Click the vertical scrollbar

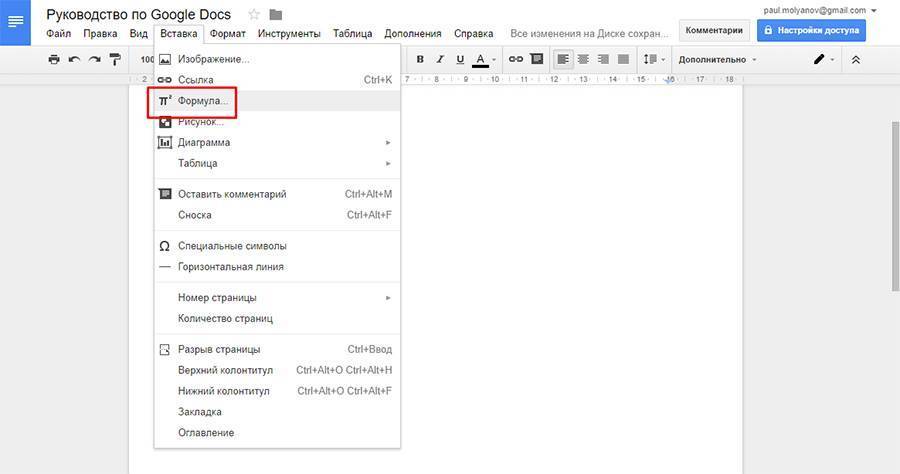[x=895, y=207]
